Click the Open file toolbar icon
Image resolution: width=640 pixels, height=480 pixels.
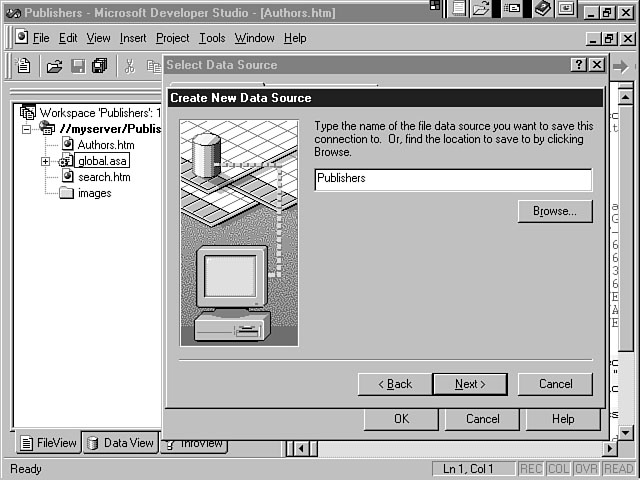(55, 66)
